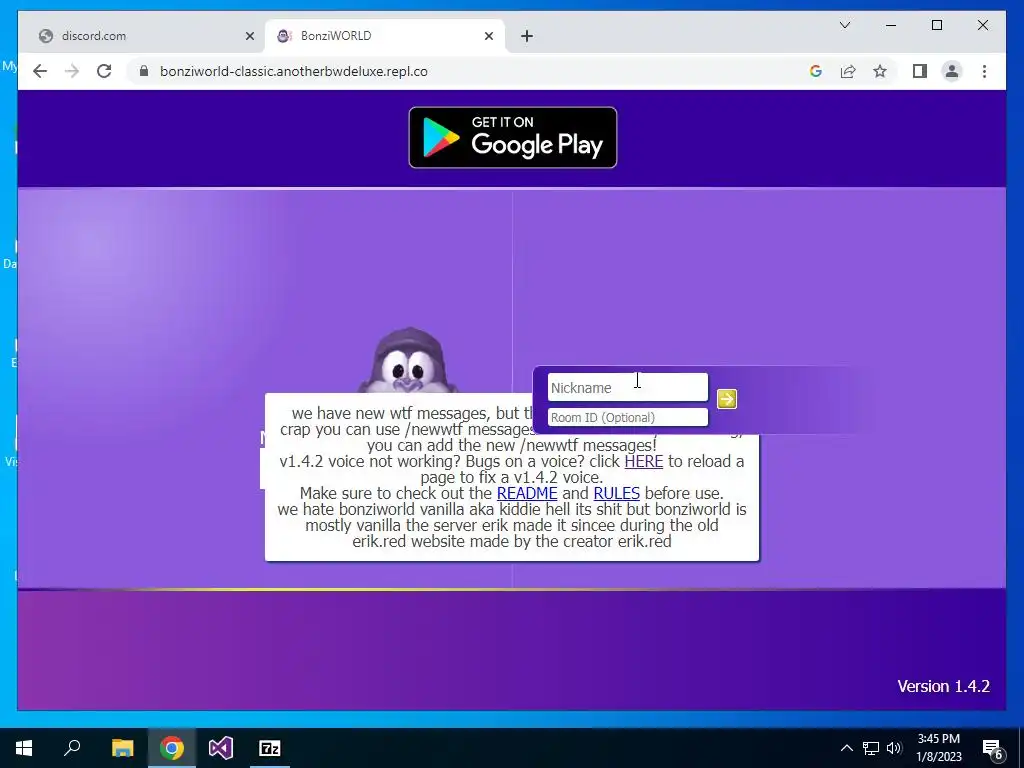Click the yellow arrow login button
The width and height of the screenshot is (1024, 768).
[726, 399]
